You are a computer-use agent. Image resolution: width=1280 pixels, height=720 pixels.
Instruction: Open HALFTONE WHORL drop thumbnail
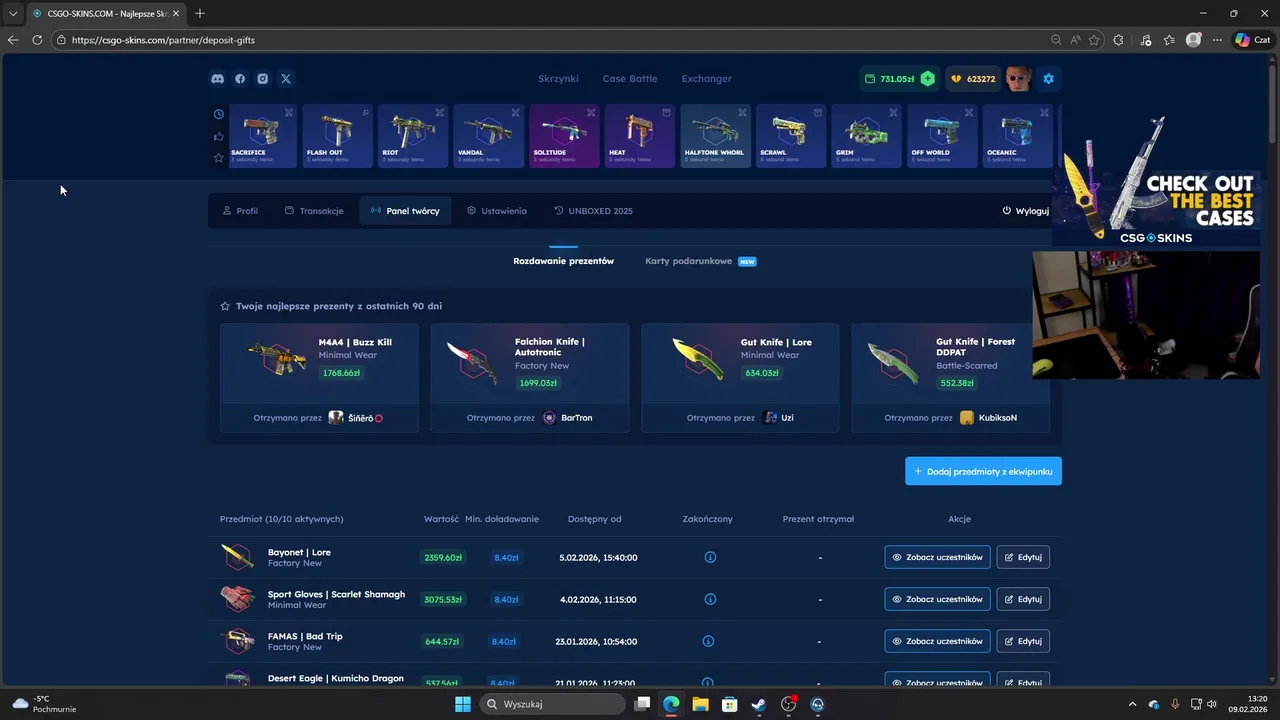pyautogui.click(x=715, y=136)
